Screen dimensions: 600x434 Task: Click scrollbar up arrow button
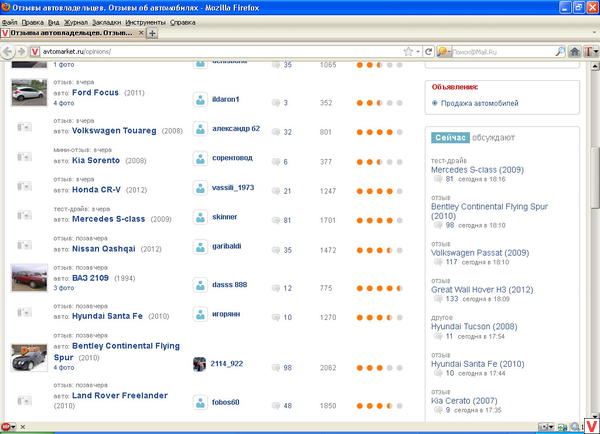click(x=595, y=67)
